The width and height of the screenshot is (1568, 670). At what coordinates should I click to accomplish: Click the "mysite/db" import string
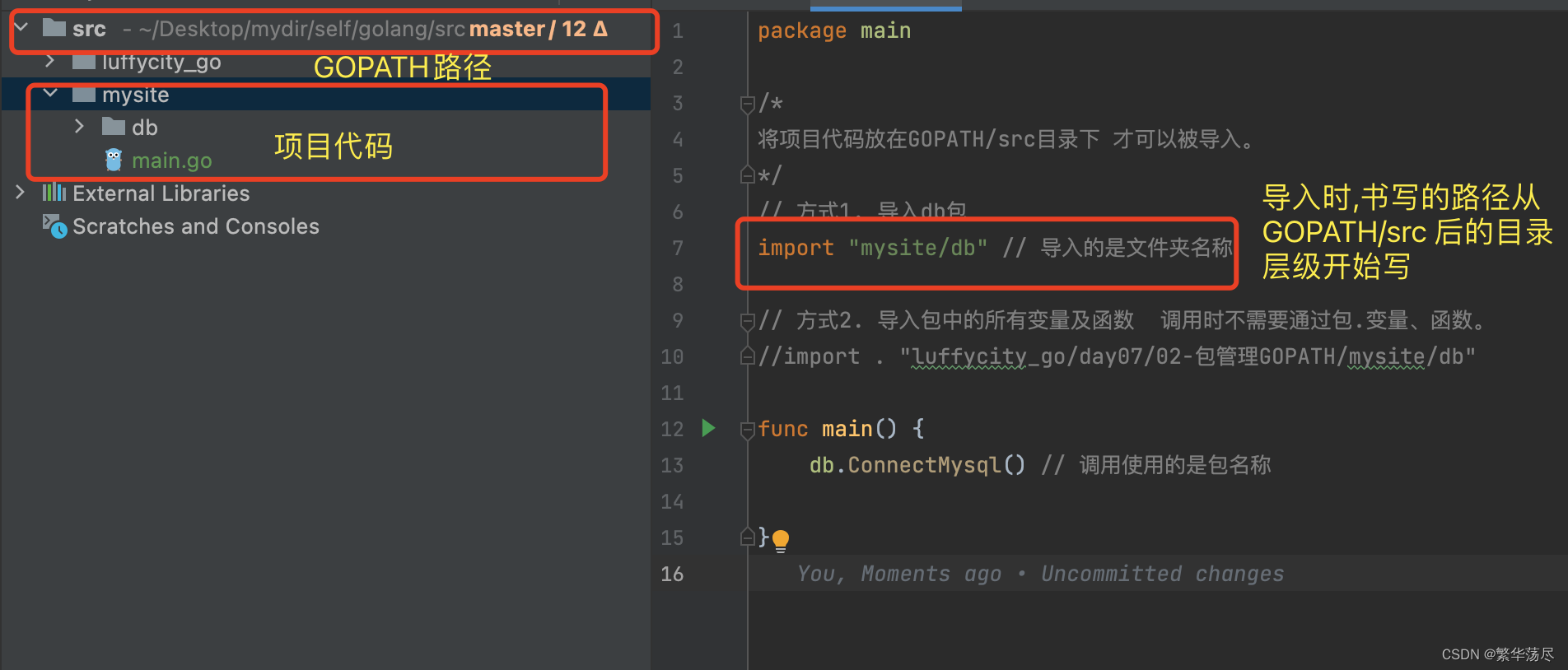tap(918, 248)
